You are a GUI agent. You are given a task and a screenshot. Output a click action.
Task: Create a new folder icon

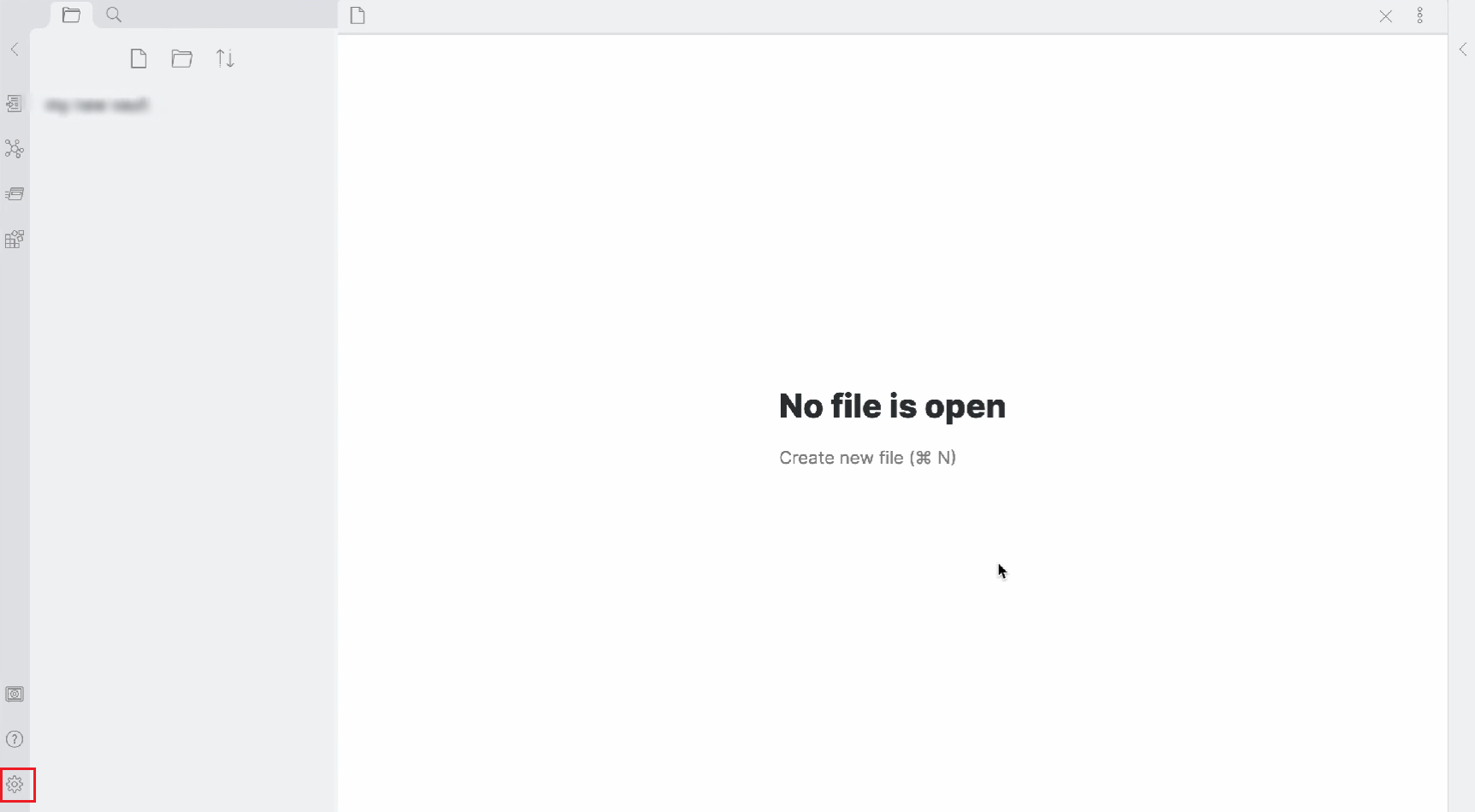click(x=181, y=59)
